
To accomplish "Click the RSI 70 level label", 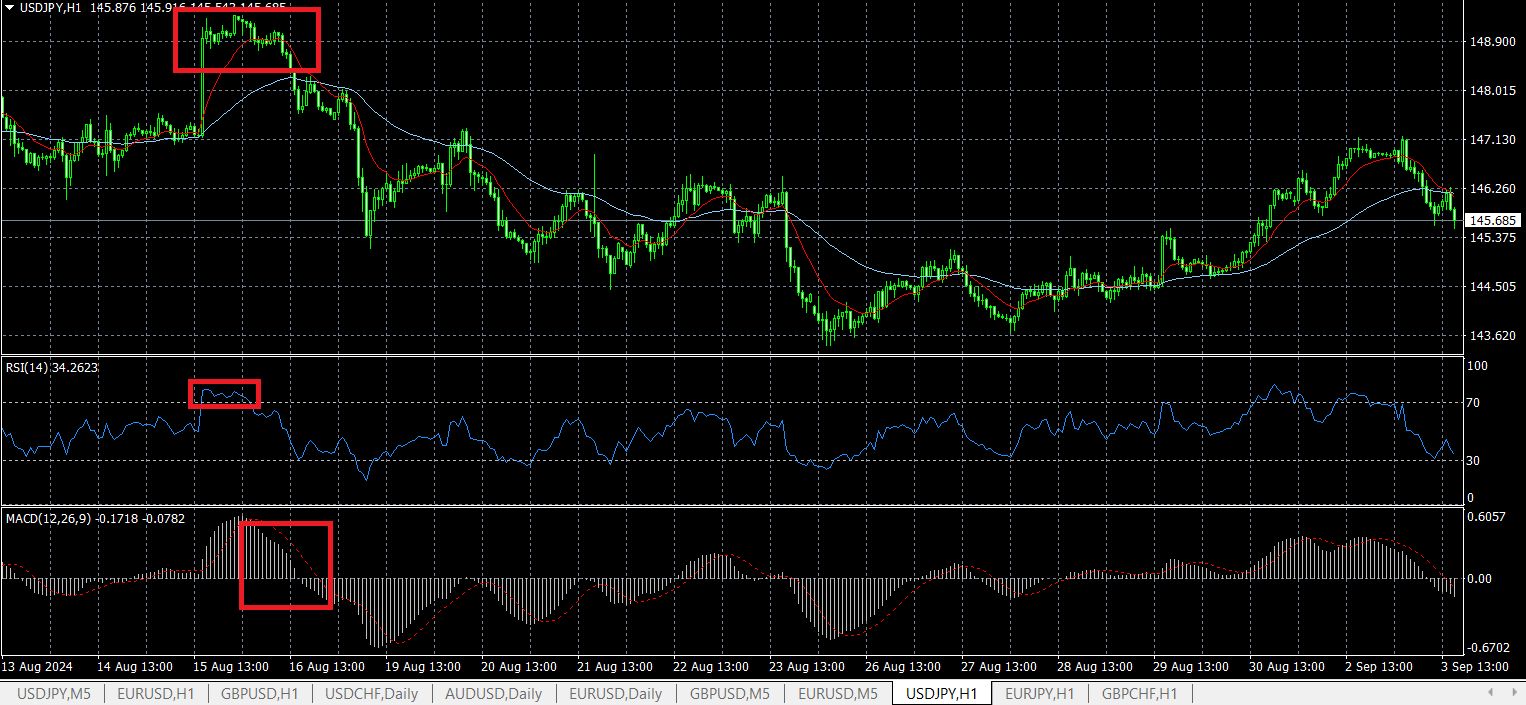I will tap(1473, 403).
